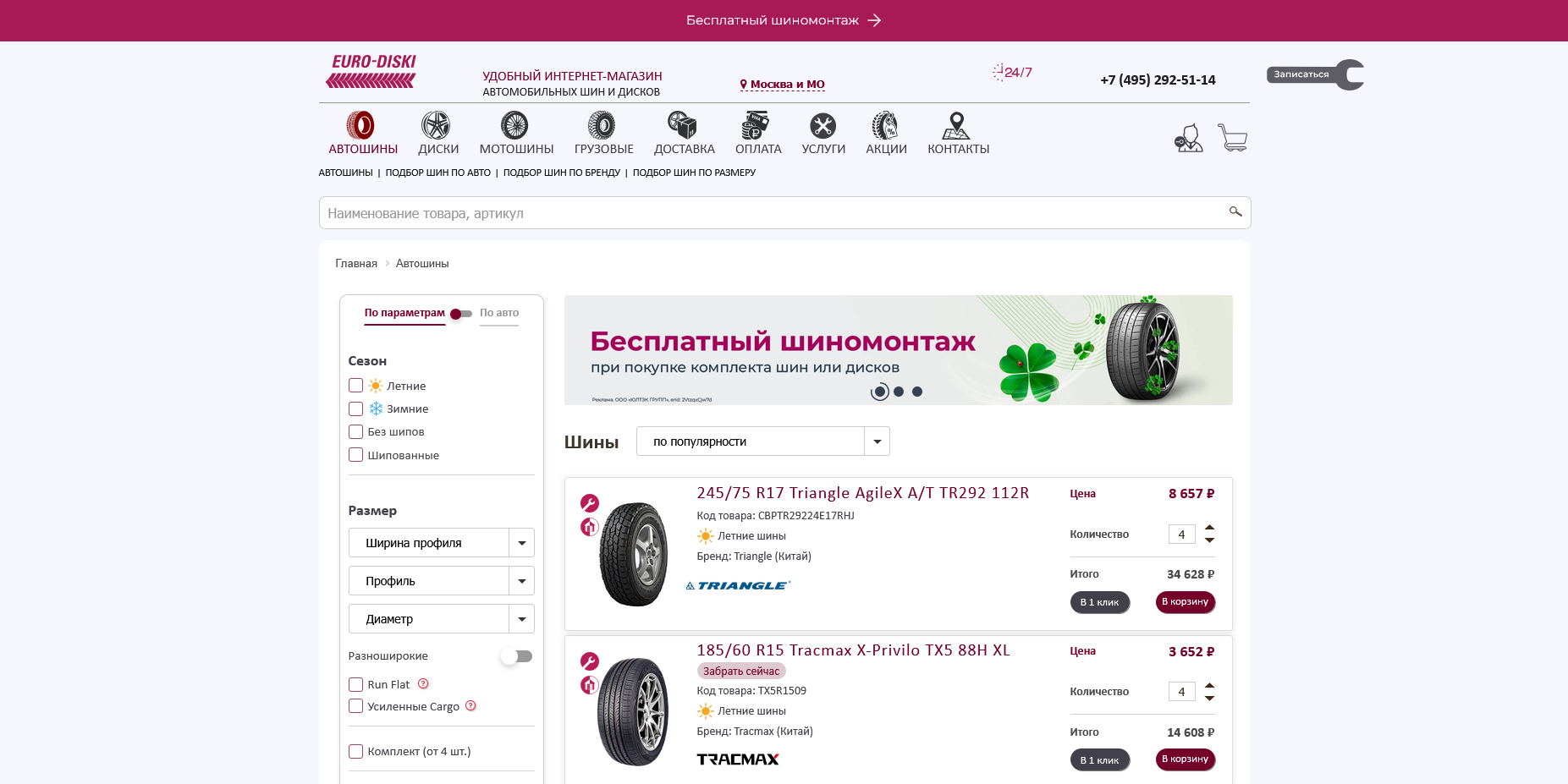Click the arrow in the top promo bar

pyautogui.click(x=874, y=20)
